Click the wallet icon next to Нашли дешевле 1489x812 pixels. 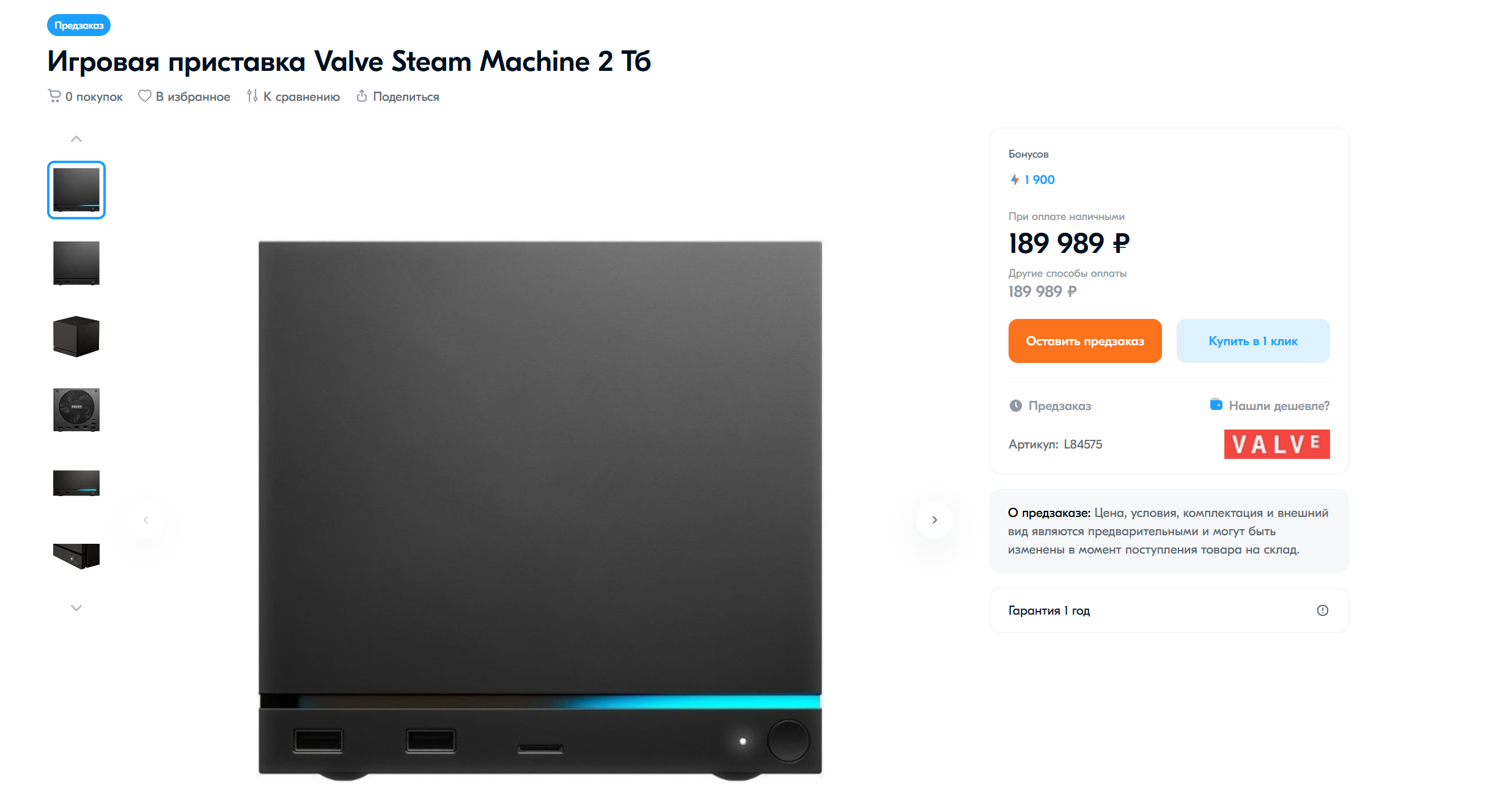[1216, 404]
